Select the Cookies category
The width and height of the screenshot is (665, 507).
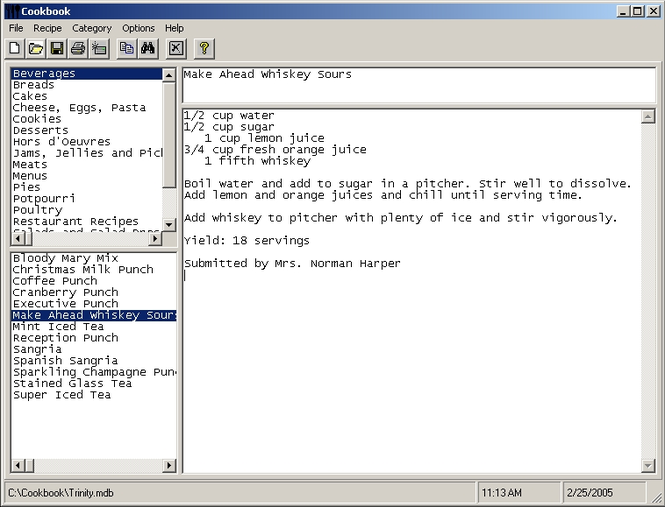tap(87, 119)
